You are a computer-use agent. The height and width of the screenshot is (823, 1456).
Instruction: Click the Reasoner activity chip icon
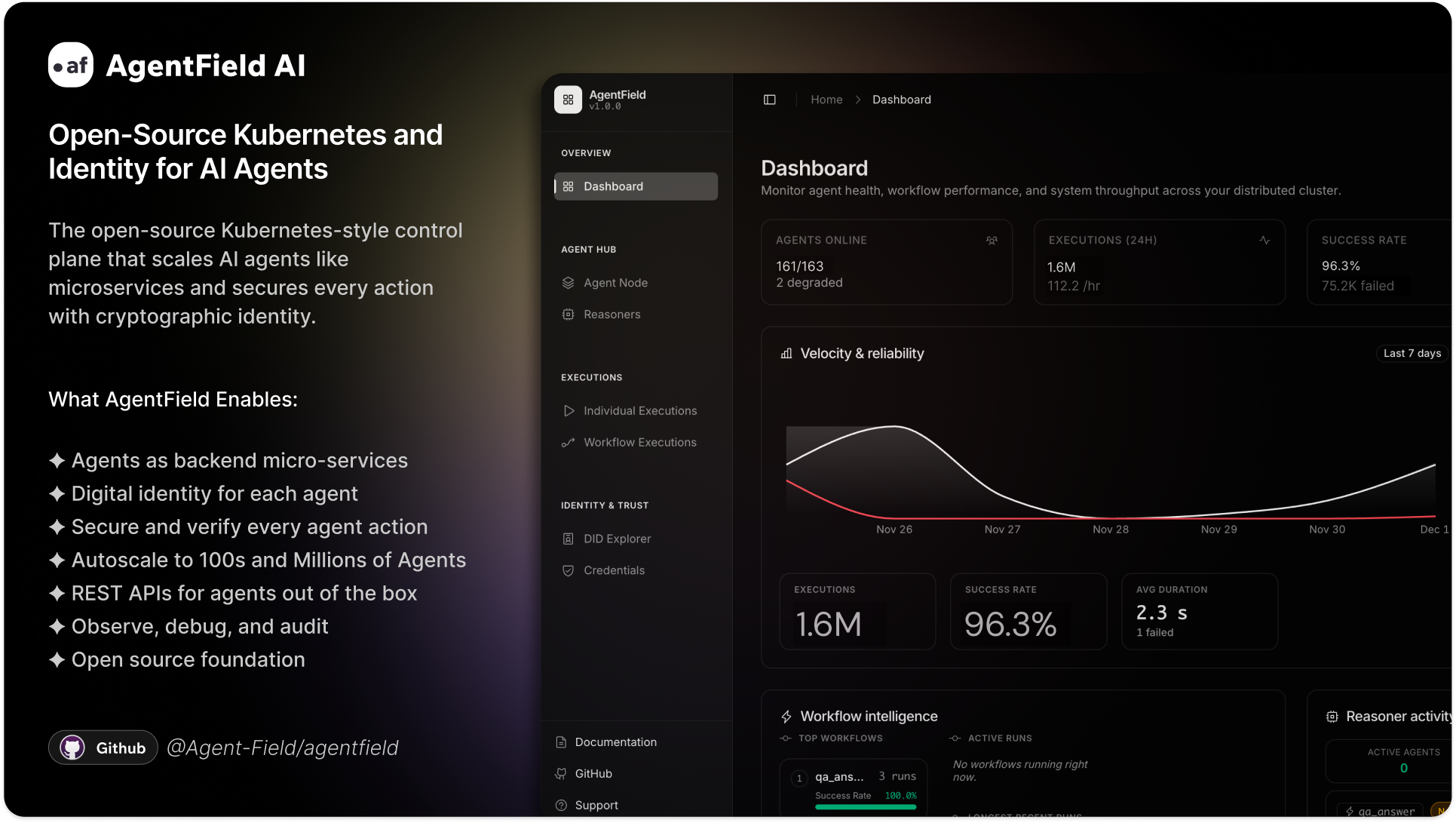pos(1331,716)
